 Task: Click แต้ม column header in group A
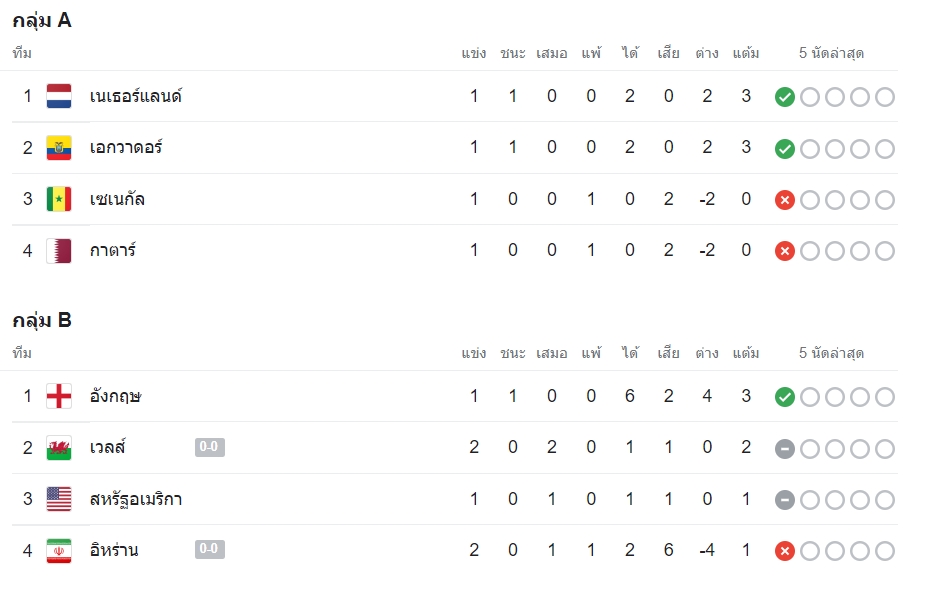point(746,53)
